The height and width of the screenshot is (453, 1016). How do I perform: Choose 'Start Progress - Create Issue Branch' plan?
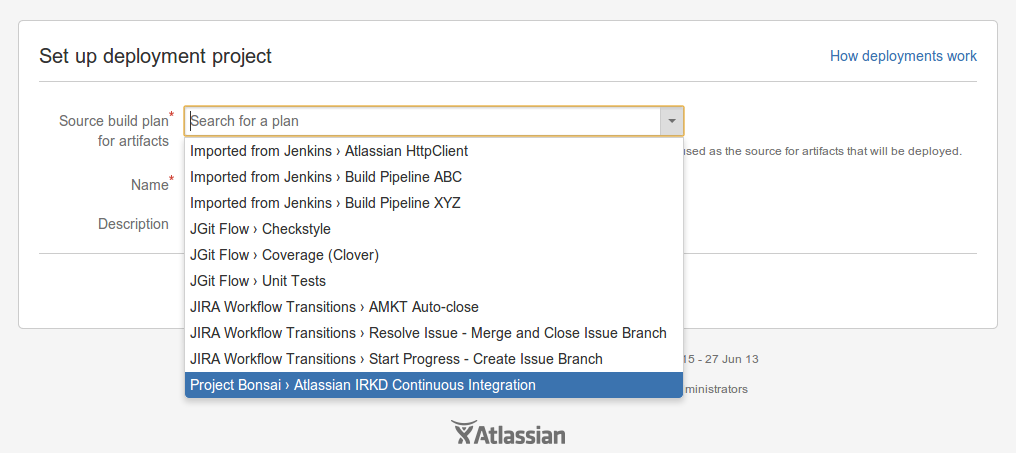click(x=396, y=359)
